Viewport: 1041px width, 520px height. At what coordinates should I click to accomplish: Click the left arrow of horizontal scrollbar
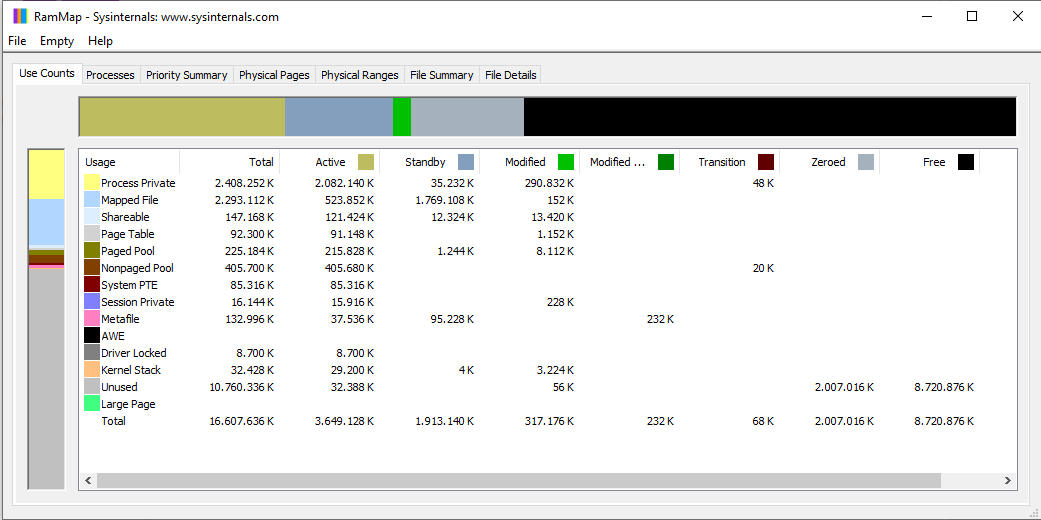pos(88,480)
